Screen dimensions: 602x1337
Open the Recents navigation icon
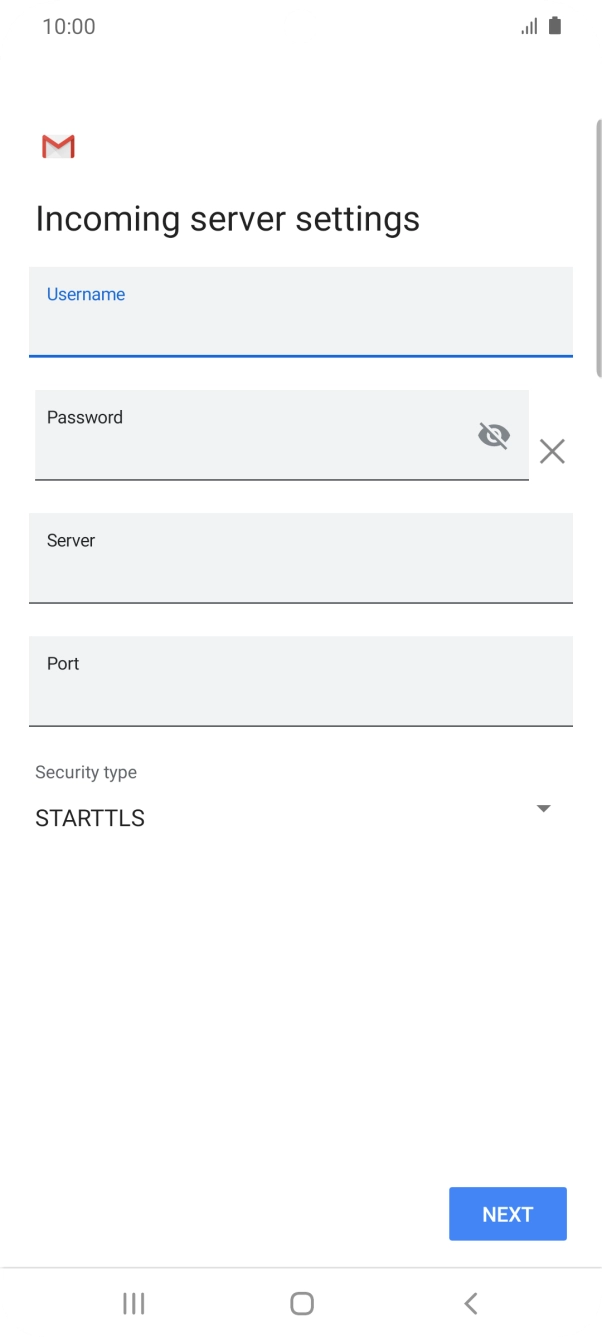[x=133, y=1303]
